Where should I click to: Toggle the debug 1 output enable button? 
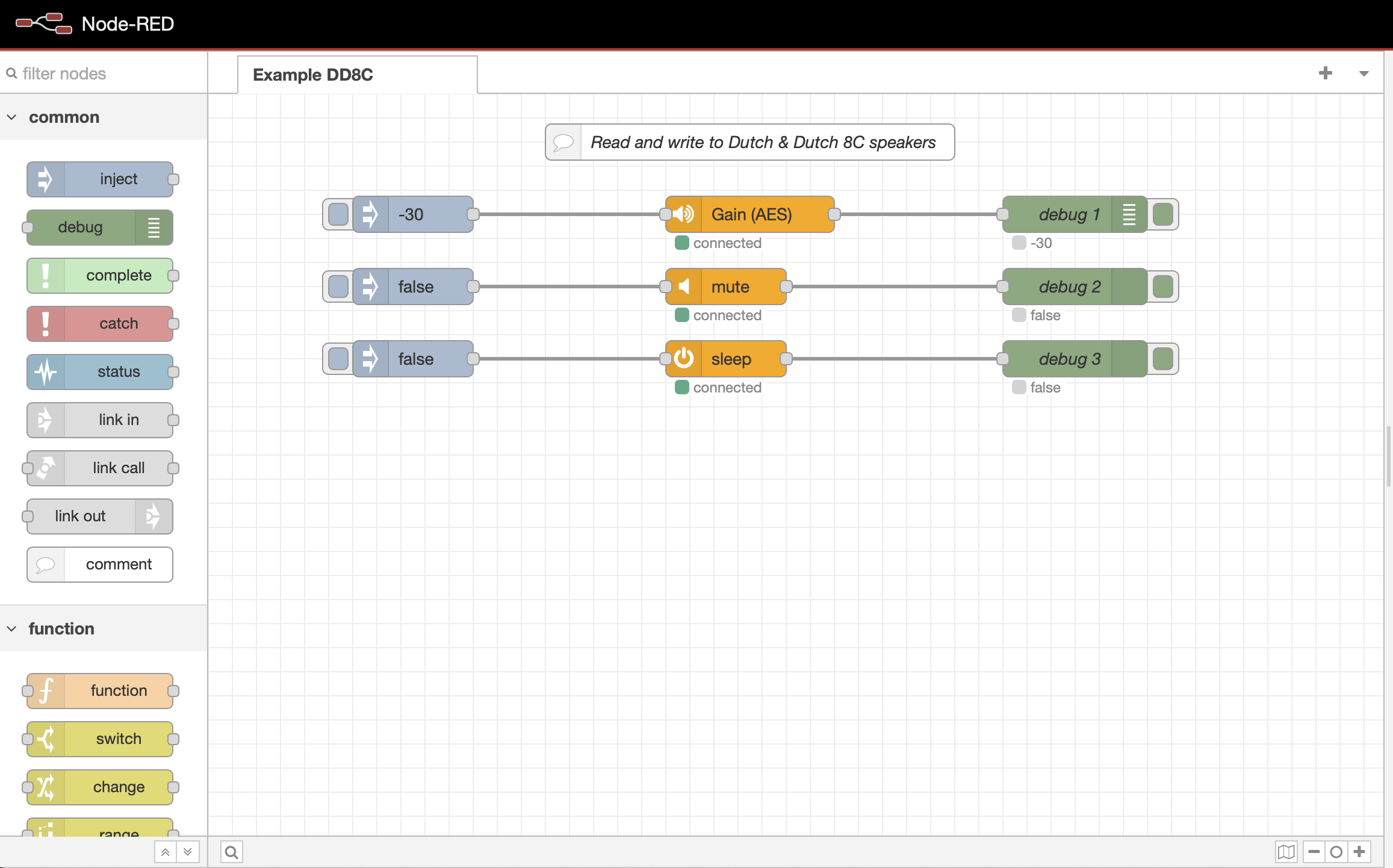[1163, 213]
